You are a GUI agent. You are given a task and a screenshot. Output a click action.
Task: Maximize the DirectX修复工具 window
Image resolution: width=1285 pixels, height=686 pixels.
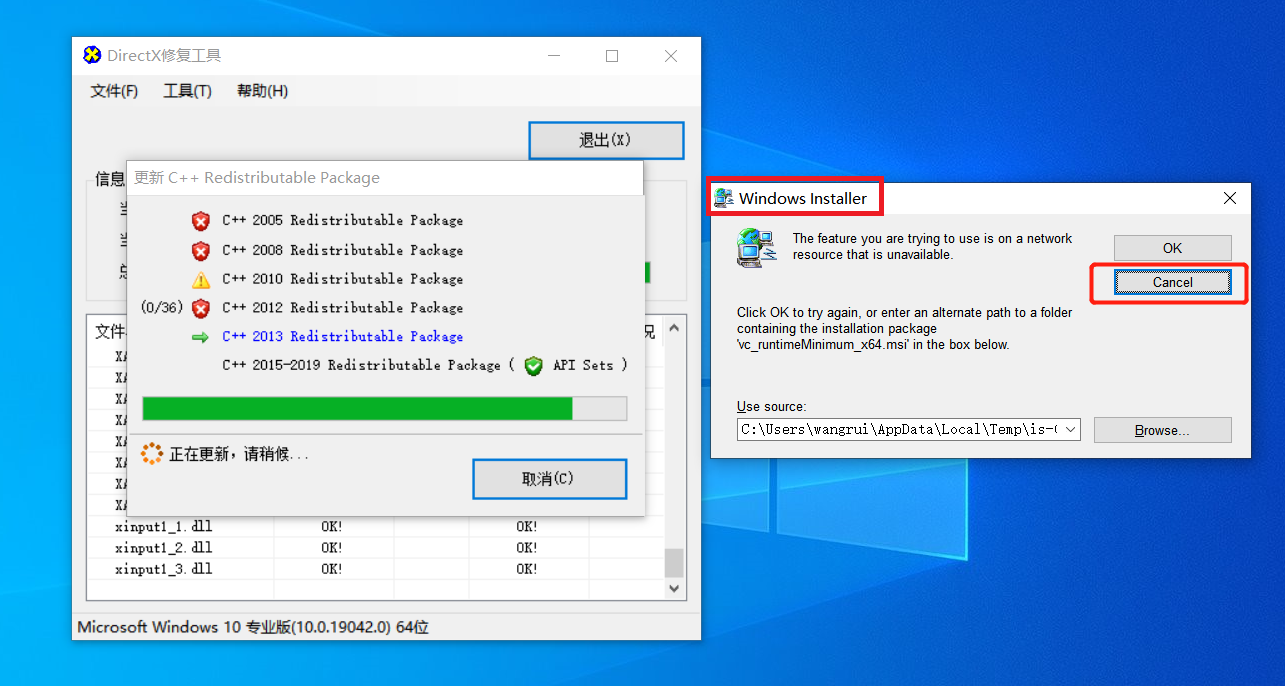(612, 56)
